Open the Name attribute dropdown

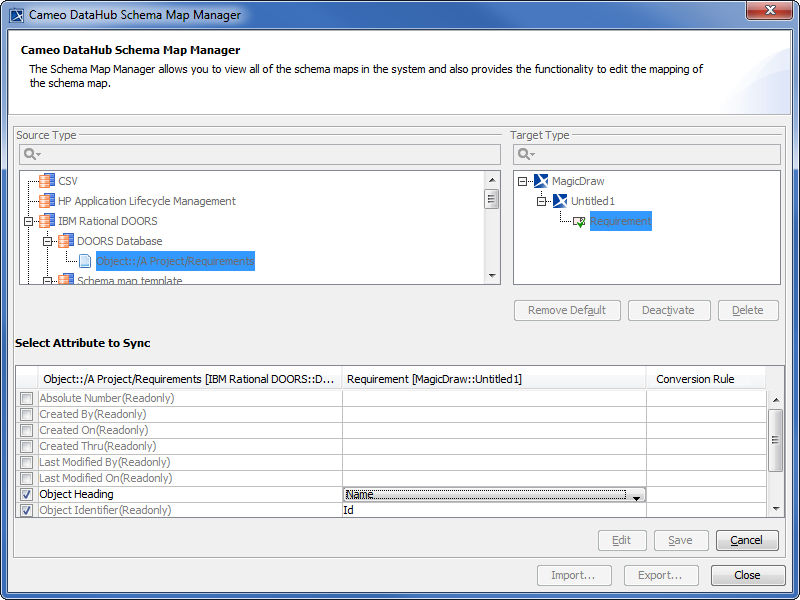coord(636,495)
